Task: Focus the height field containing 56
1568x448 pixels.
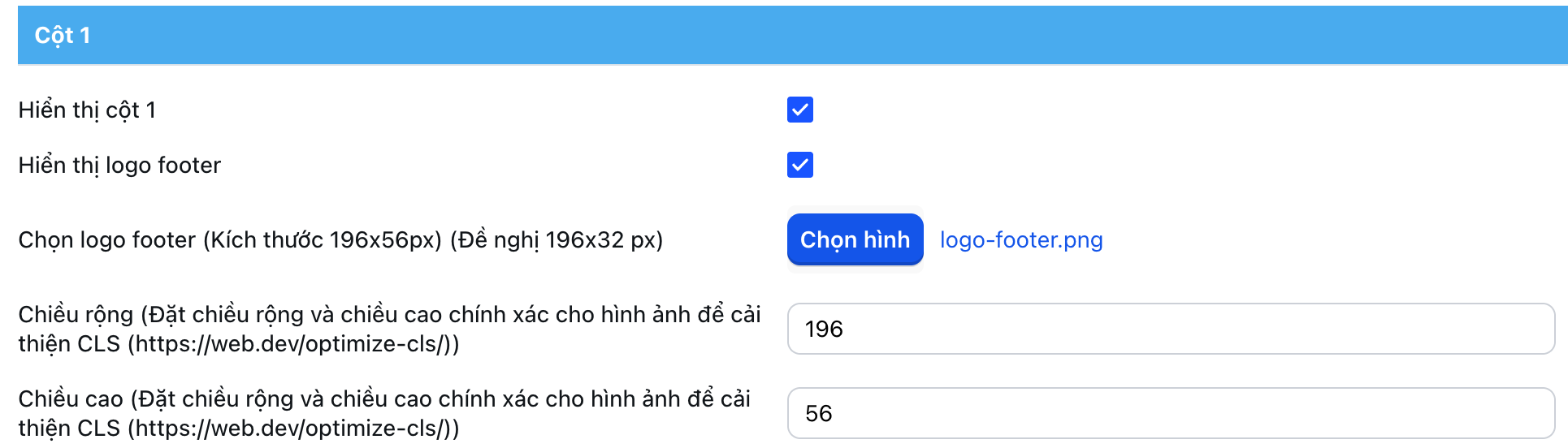Action: click(1170, 413)
